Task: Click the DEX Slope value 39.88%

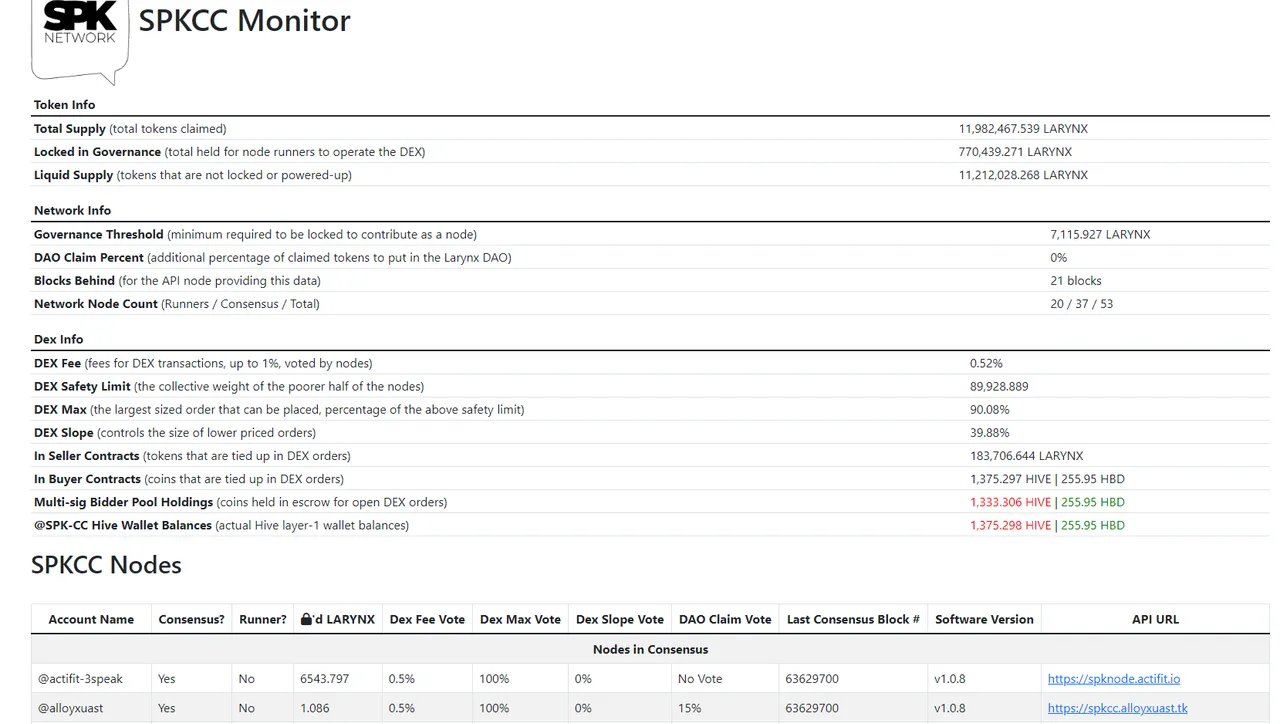Action: (989, 433)
